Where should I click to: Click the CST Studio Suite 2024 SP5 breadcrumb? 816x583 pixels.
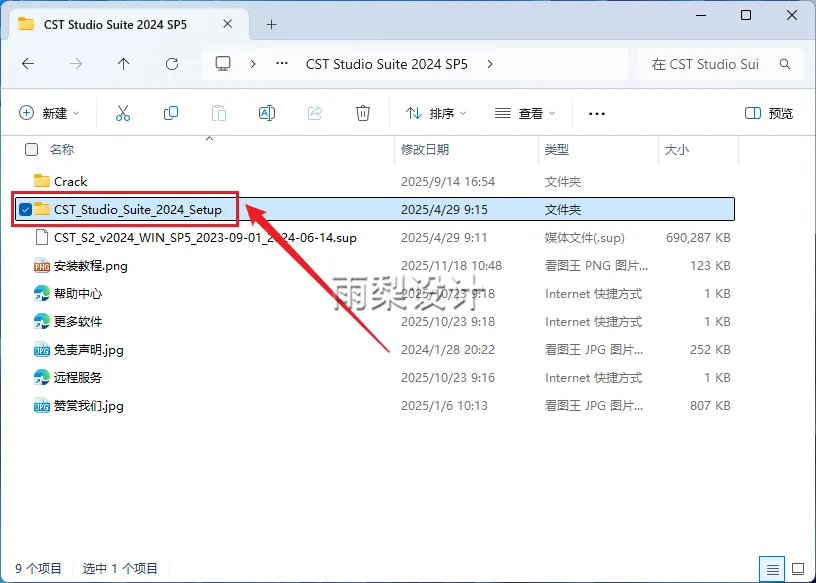click(387, 64)
